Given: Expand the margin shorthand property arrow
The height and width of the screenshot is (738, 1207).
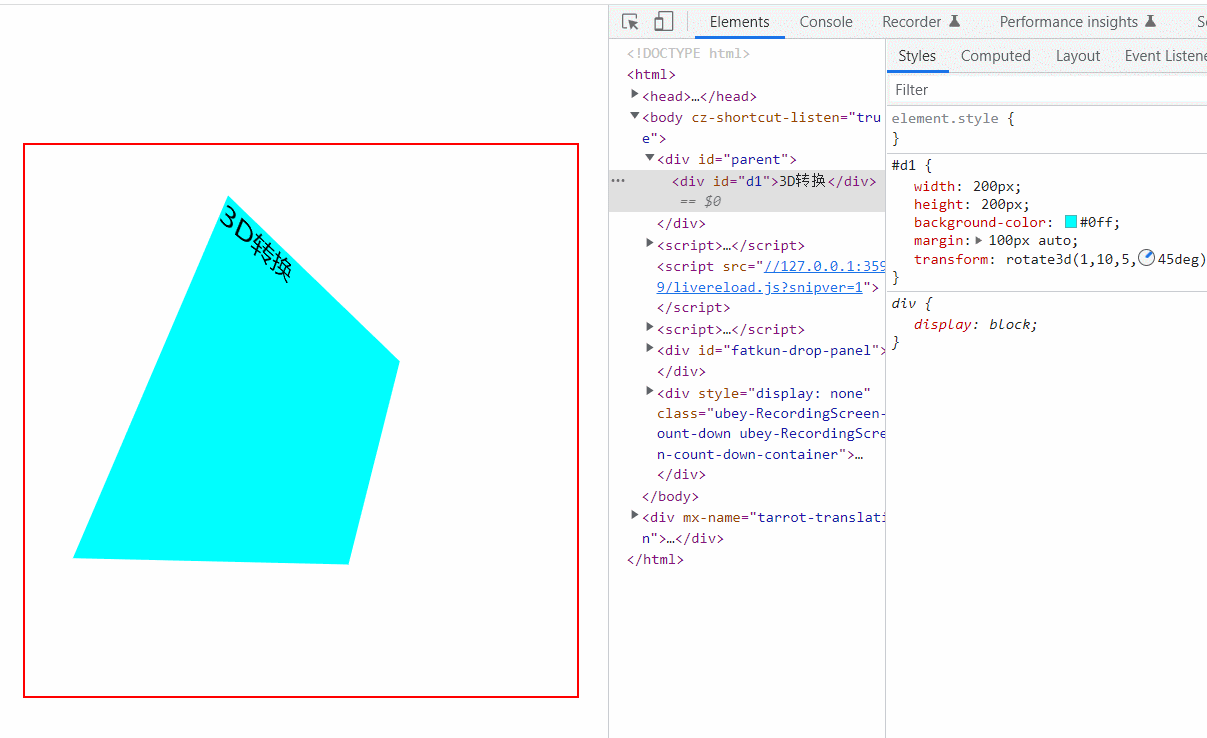Looking at the screenshot, I should (x=979, y=241).
